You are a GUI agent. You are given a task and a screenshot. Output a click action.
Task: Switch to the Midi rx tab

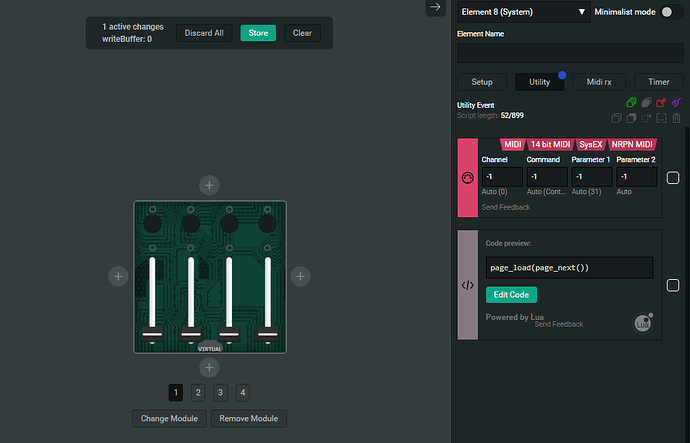pyautogui.click(x=599, y=82)
